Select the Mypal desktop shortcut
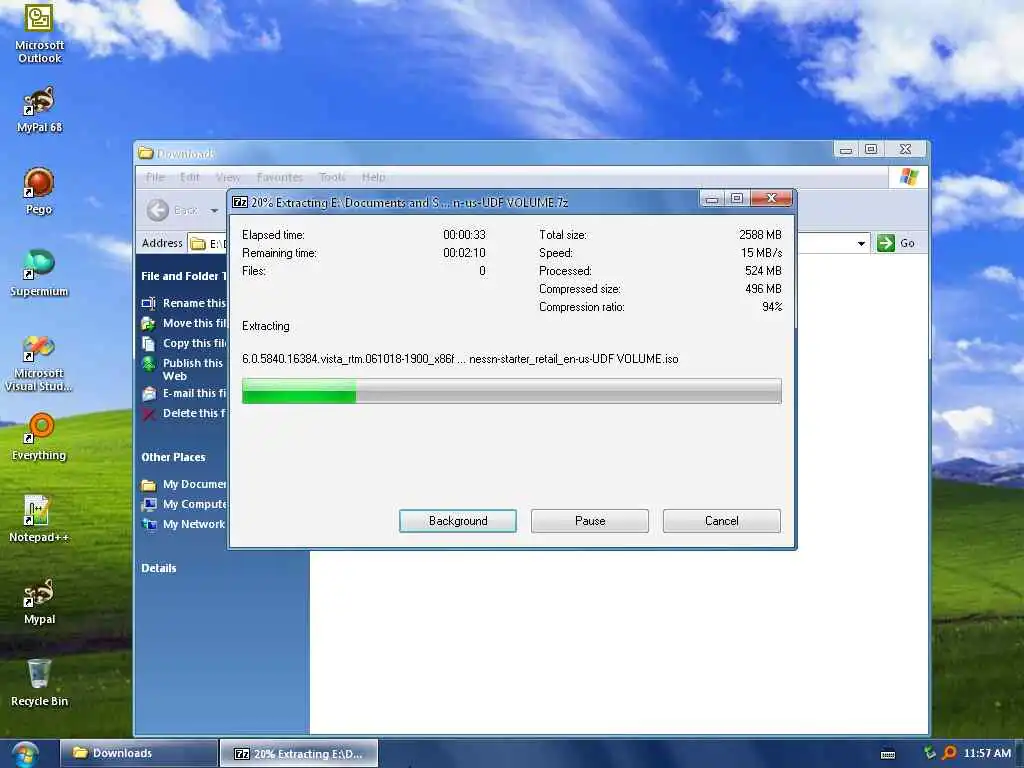Viewport: 1024px width, 768px height. click(x=39, y=601)
